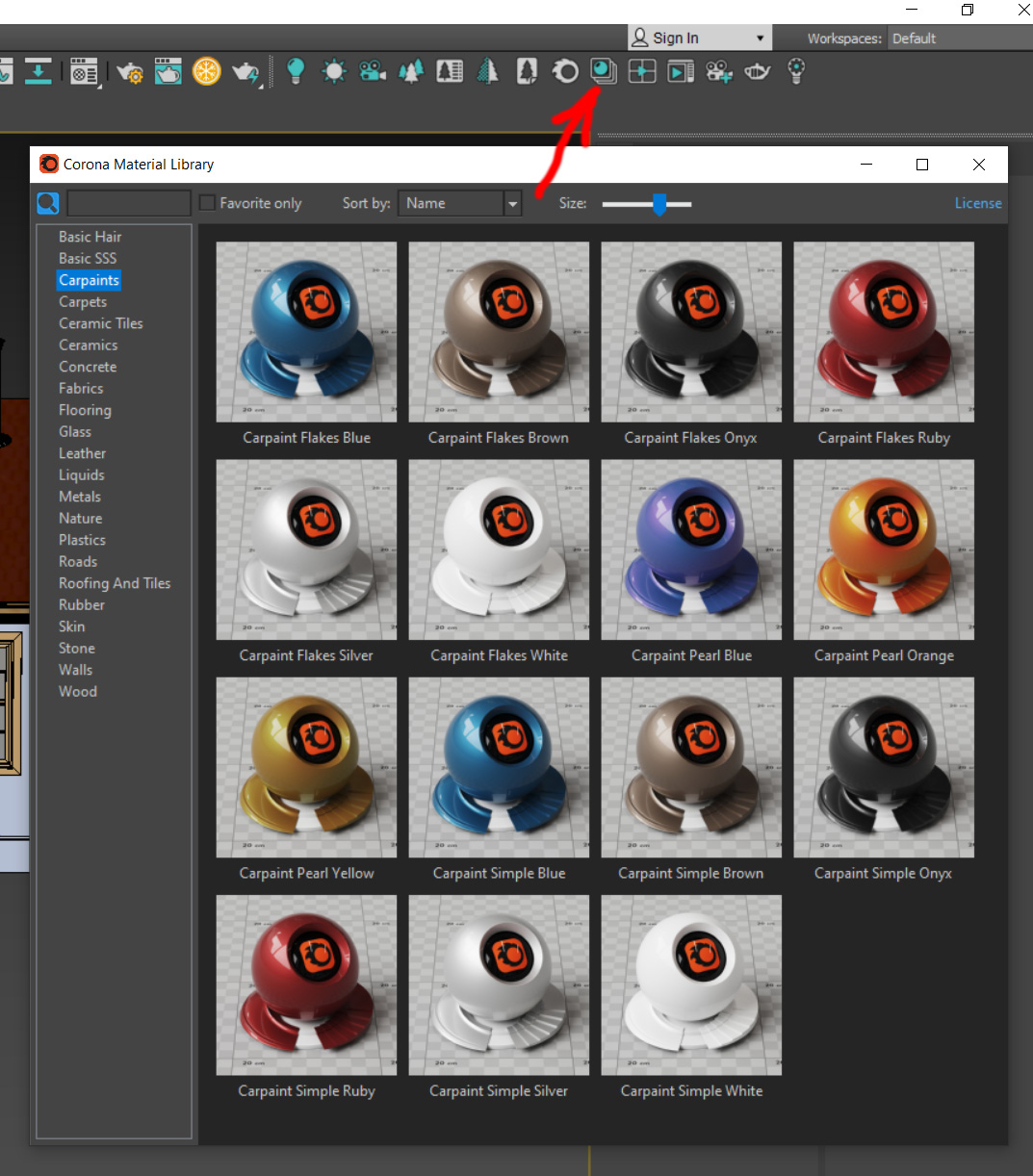Open the Liquids category
This screenshot has height=1176, width=1033.
click(82, 474)
